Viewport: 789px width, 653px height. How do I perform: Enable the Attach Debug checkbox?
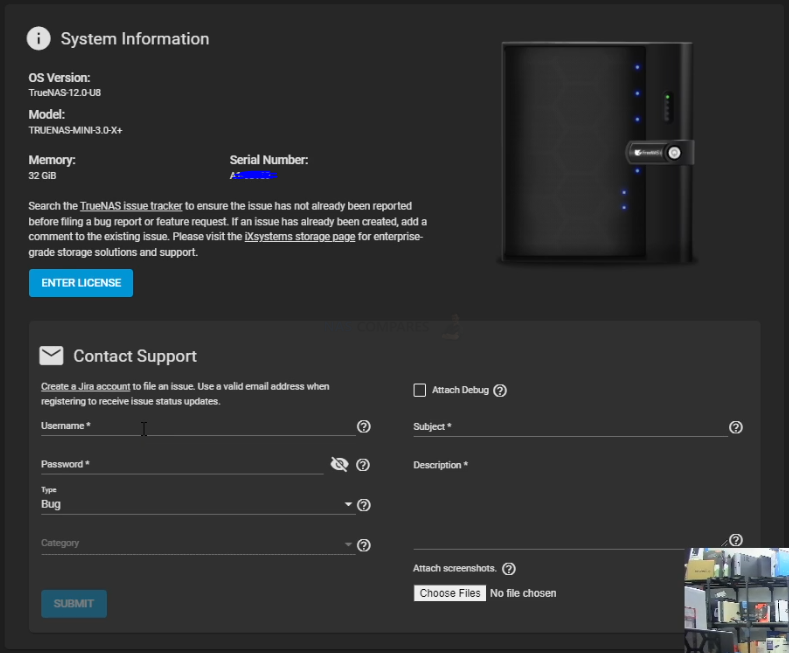click(x=420, y=390)
